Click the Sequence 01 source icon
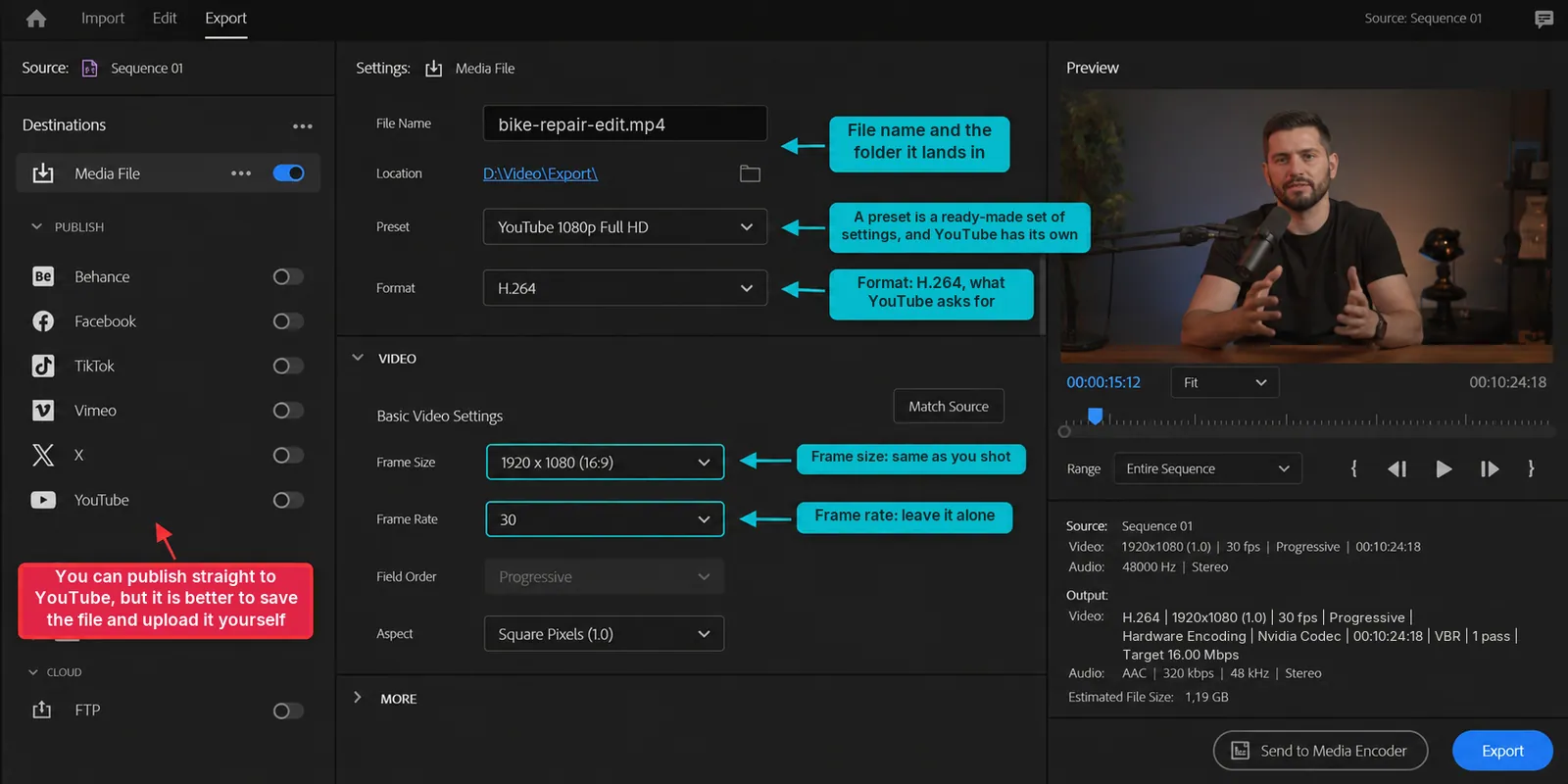1568x784 pixels. click(x=89, y=68)
